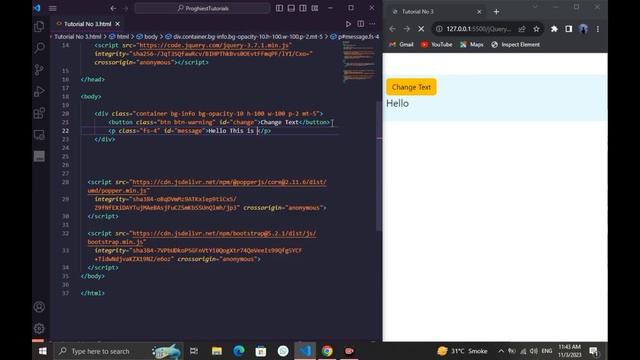
Task: Open Task View on the taskbar
Action: click(194, 351)
